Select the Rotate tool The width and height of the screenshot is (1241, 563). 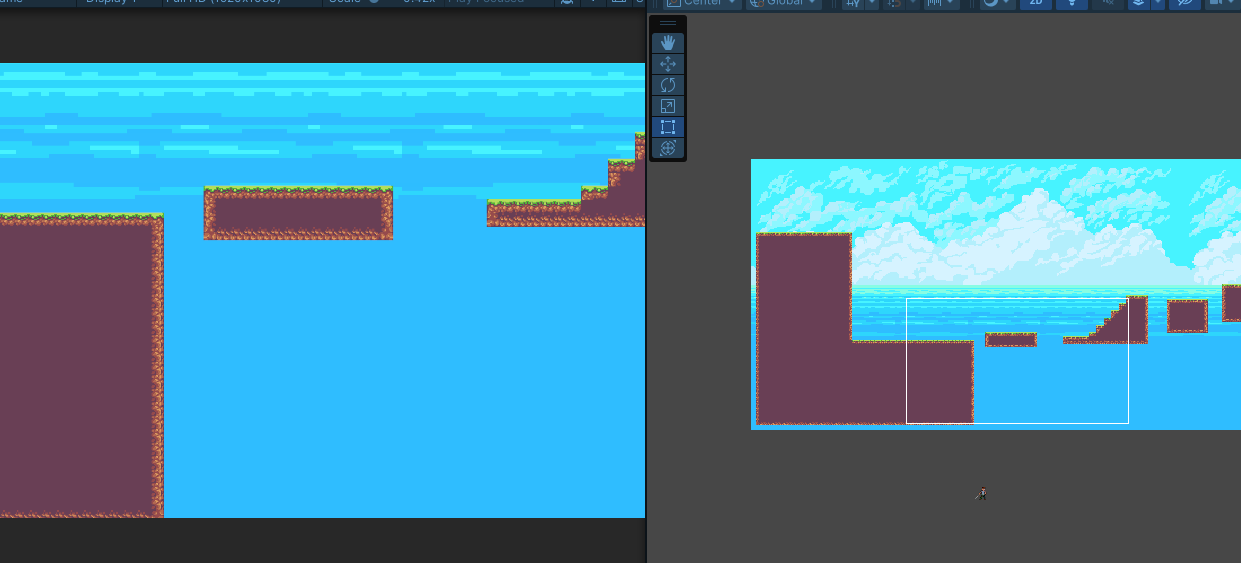coord(668,85)
